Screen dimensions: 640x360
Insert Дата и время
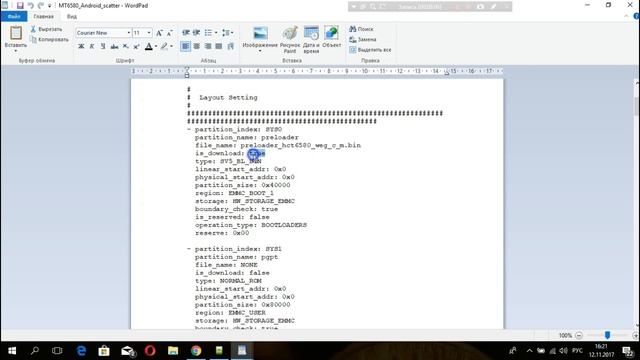[x=311, y=39]
